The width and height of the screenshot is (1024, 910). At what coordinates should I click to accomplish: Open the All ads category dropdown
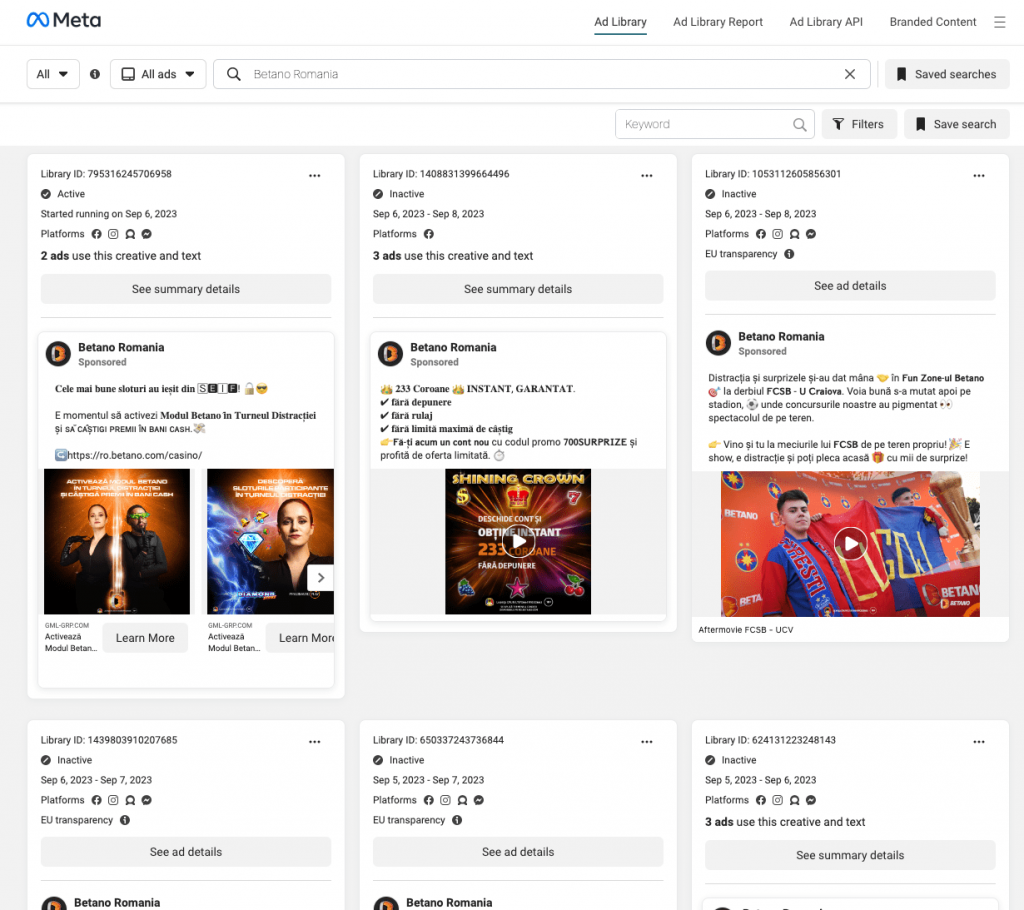point(158,74)
